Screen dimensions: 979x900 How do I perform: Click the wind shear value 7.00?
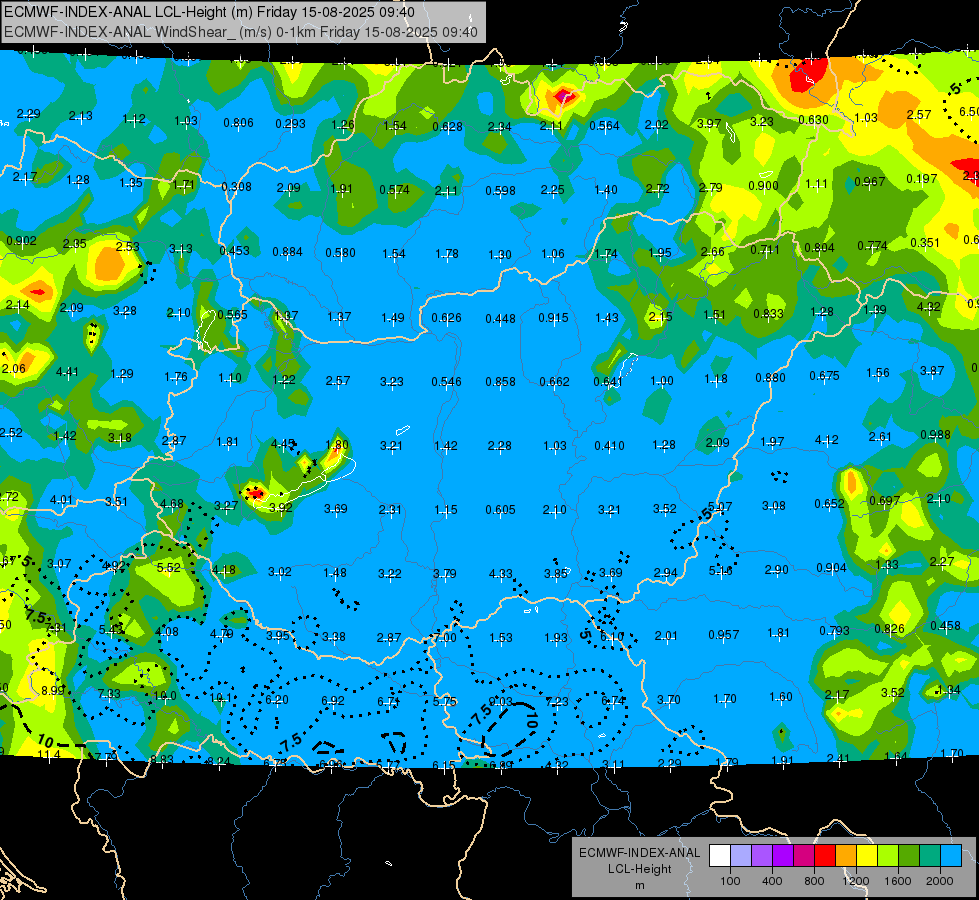tap(445, 638)
